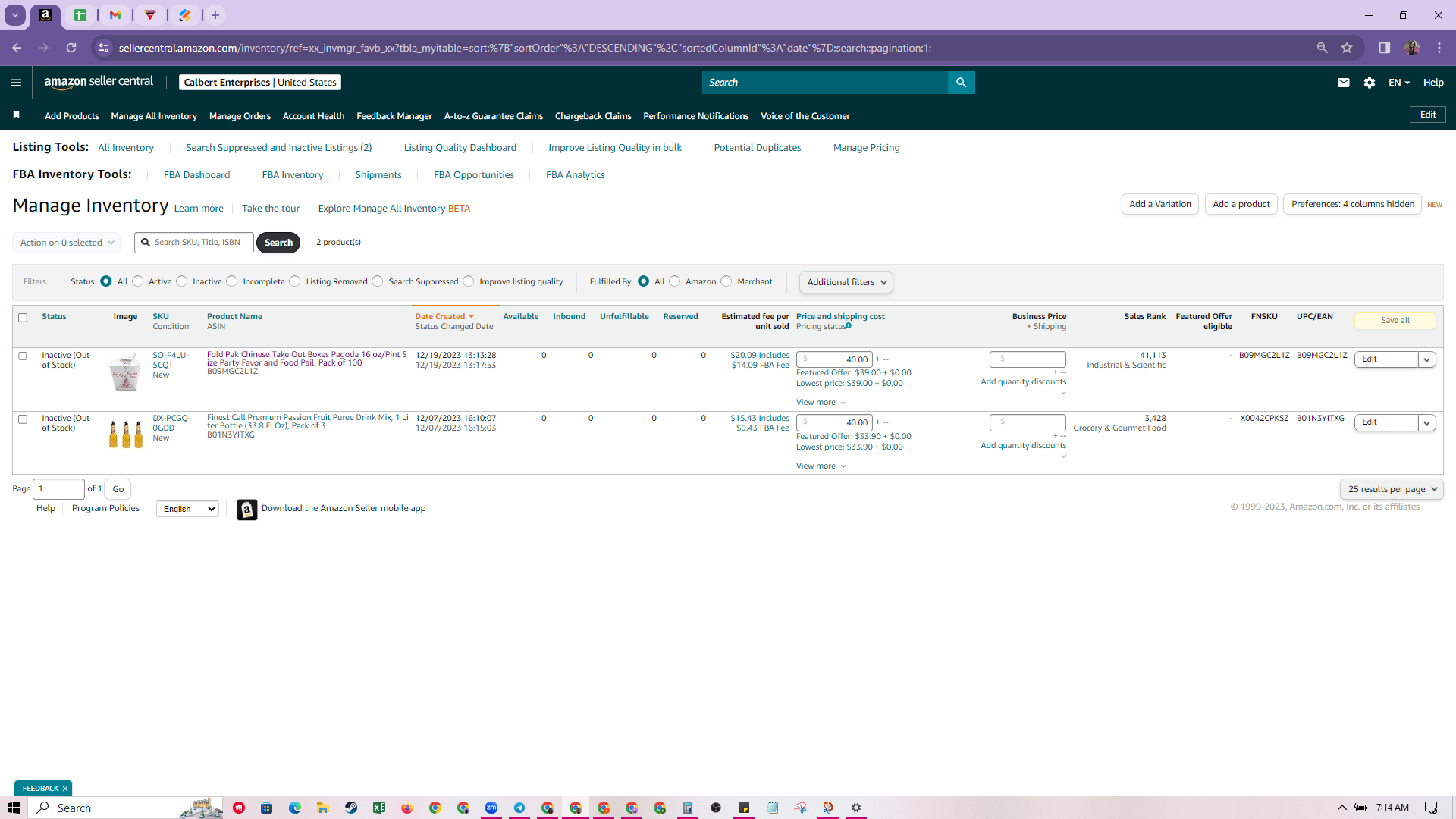The image size is (1456, 819).
Task: Click the bookmark flag icon in favorites bar
Action: pos(16,115)
